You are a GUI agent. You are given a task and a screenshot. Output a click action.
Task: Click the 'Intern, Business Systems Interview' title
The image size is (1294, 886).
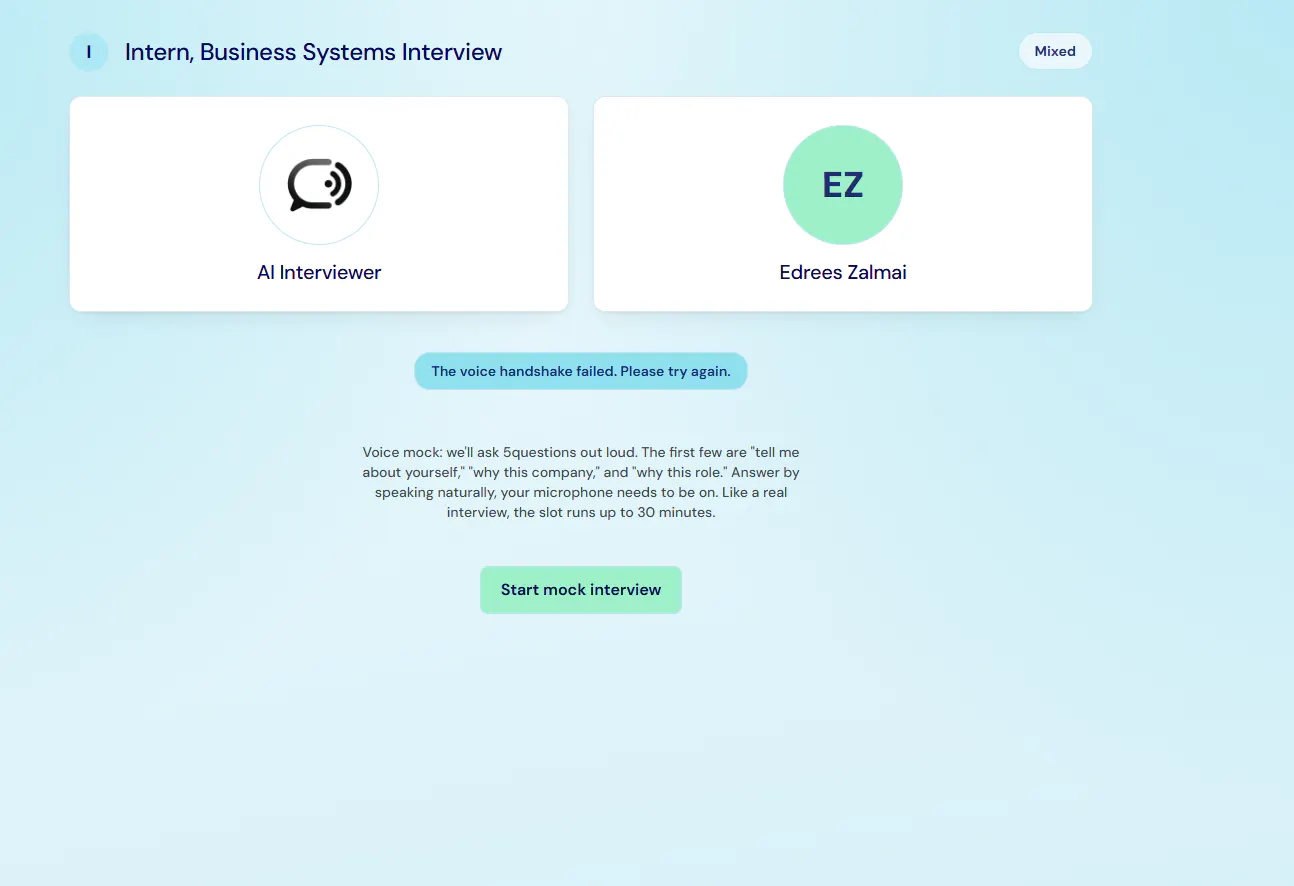314,52
